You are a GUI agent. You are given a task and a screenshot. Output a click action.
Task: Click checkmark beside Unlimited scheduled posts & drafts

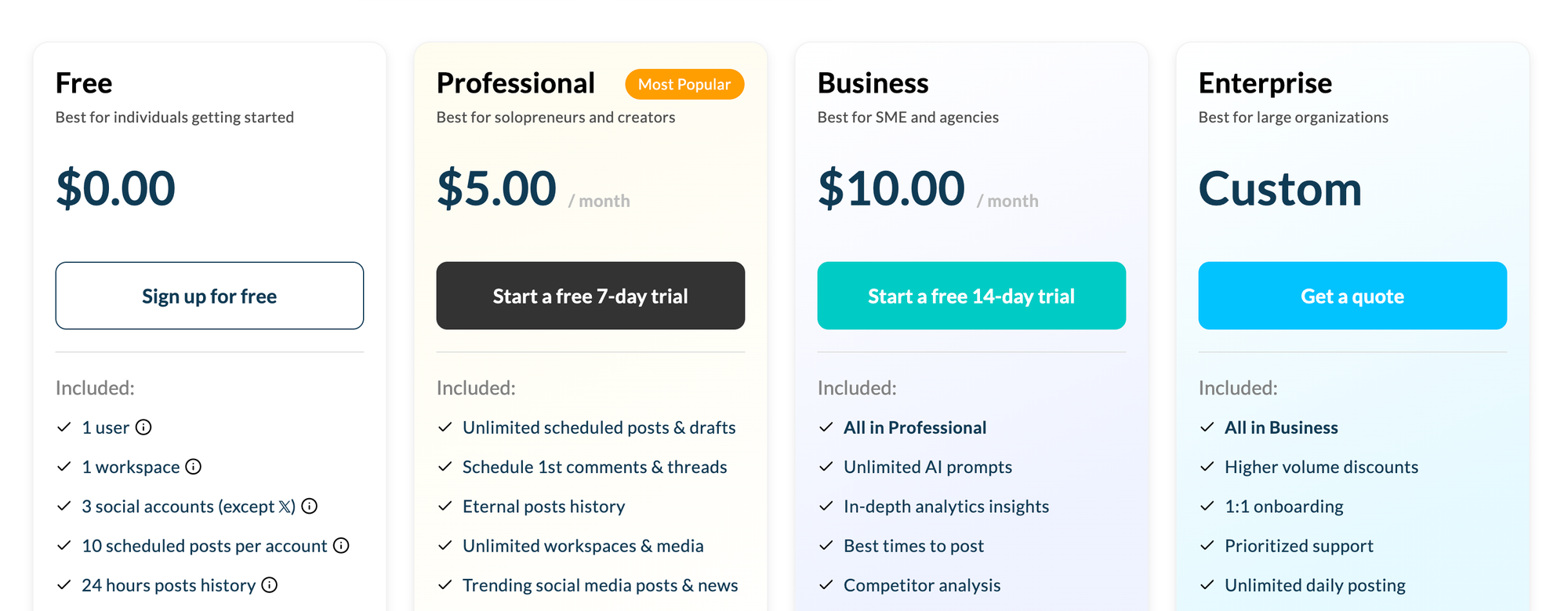coord(445,427)
